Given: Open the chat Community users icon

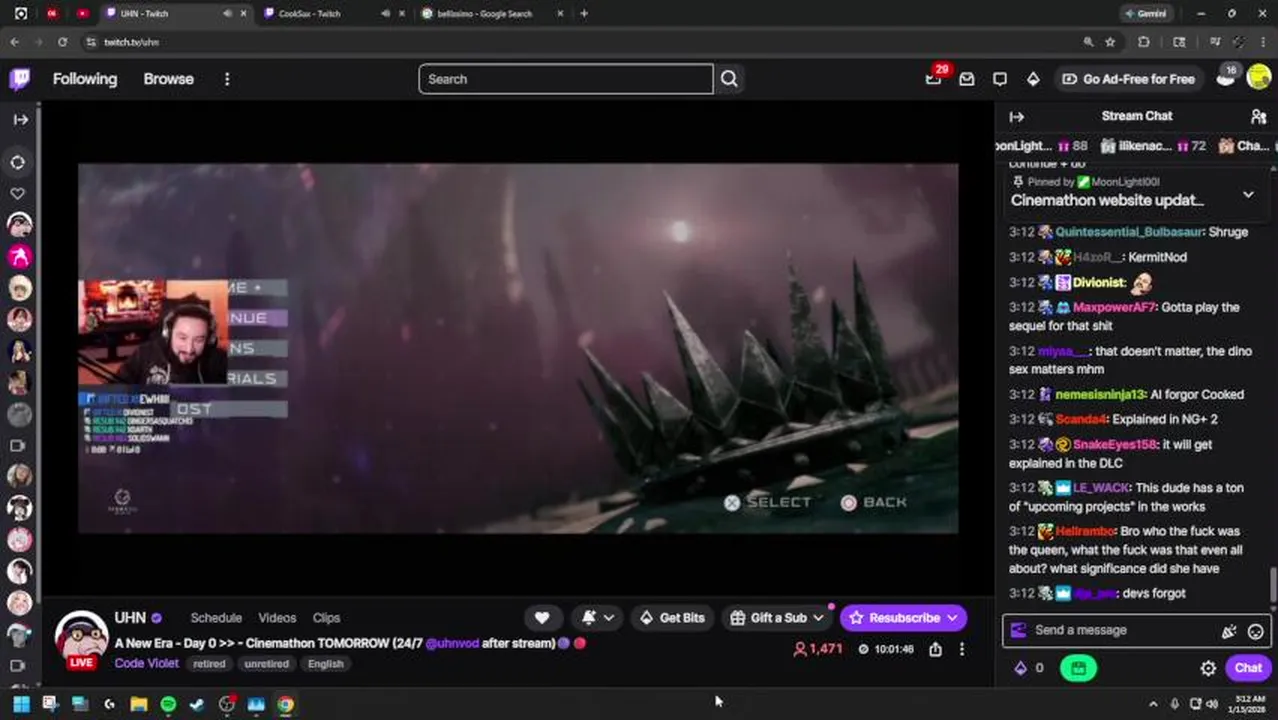Looking at the screenshot, I should click(x=1258, y=117).
